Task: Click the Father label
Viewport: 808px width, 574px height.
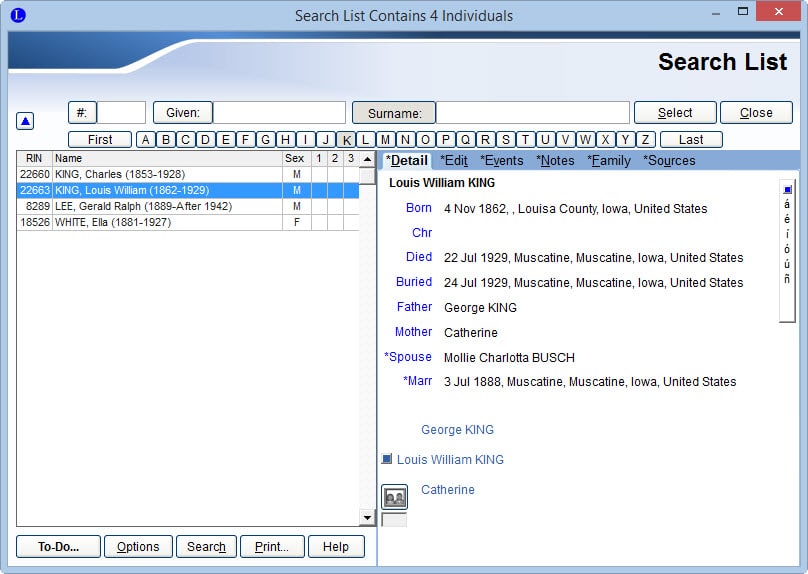Action: (414, 307)
